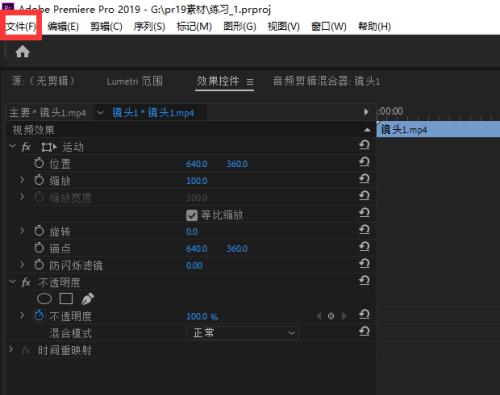The width and height of the screenshot is (500, 395).
Task: Open the 图形(G) menu
Action: (x=240, y=26)
